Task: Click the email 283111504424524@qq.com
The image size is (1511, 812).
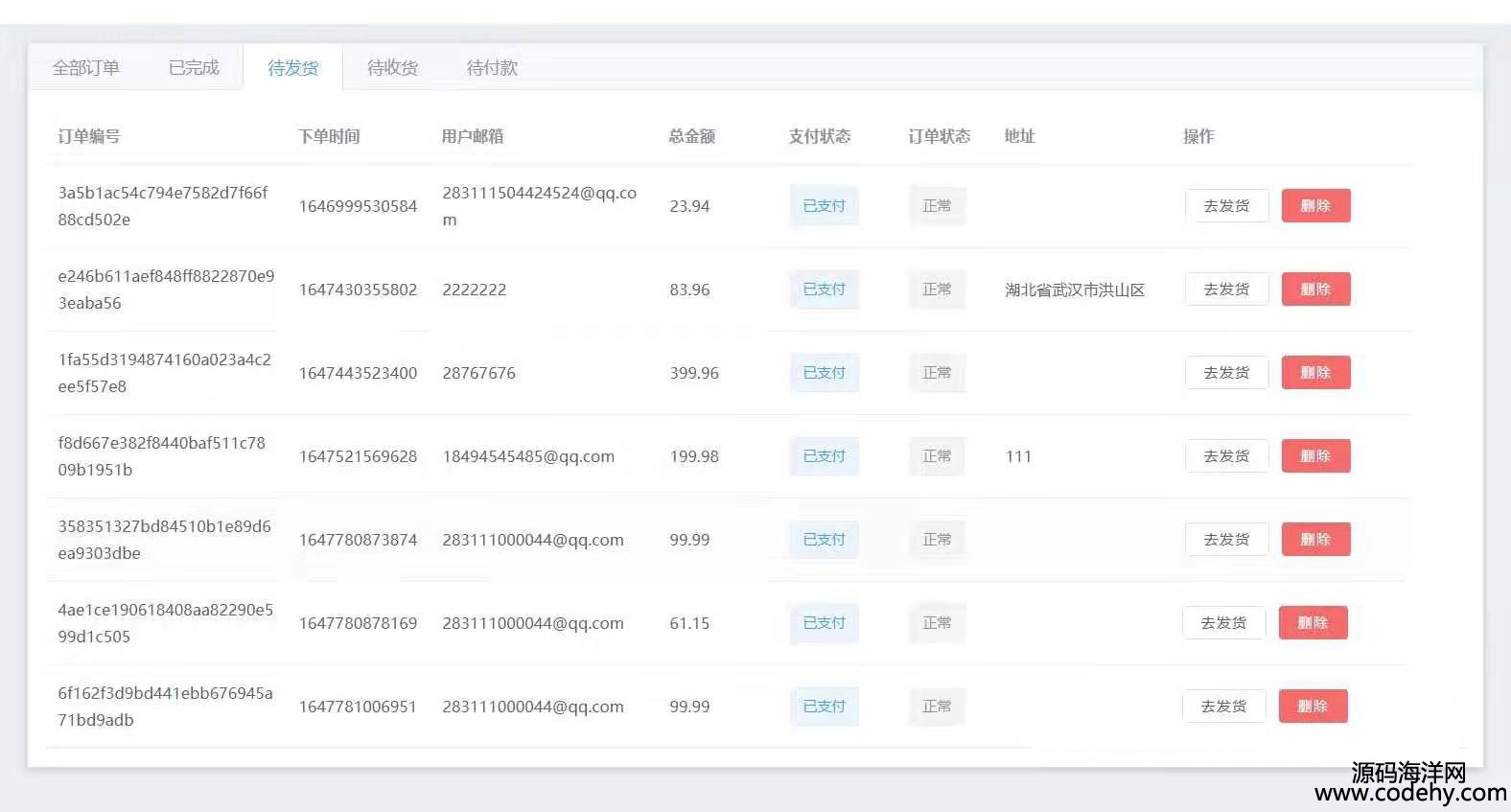Action: click(x=539, y=206)
